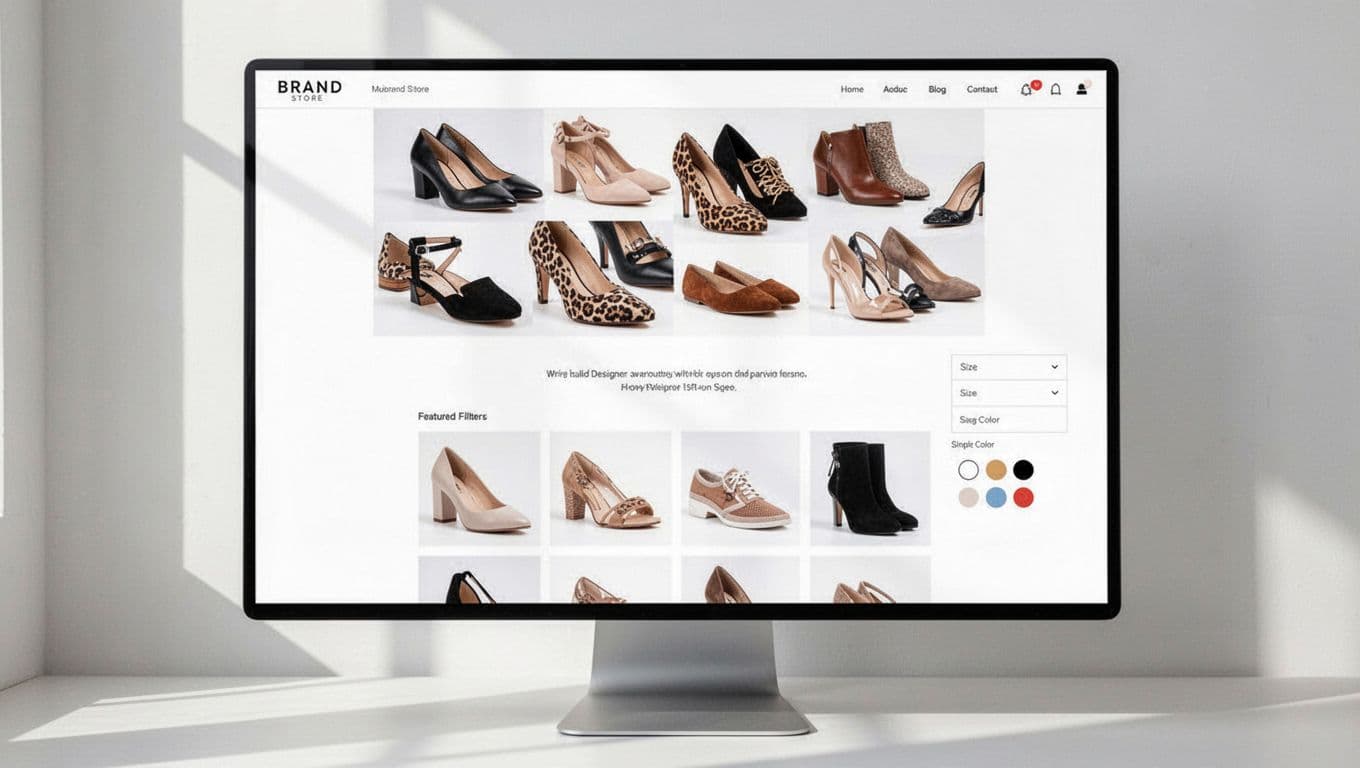Open the notification bell with red badge
This screenshot has height=768, width=1360.
1024,88
